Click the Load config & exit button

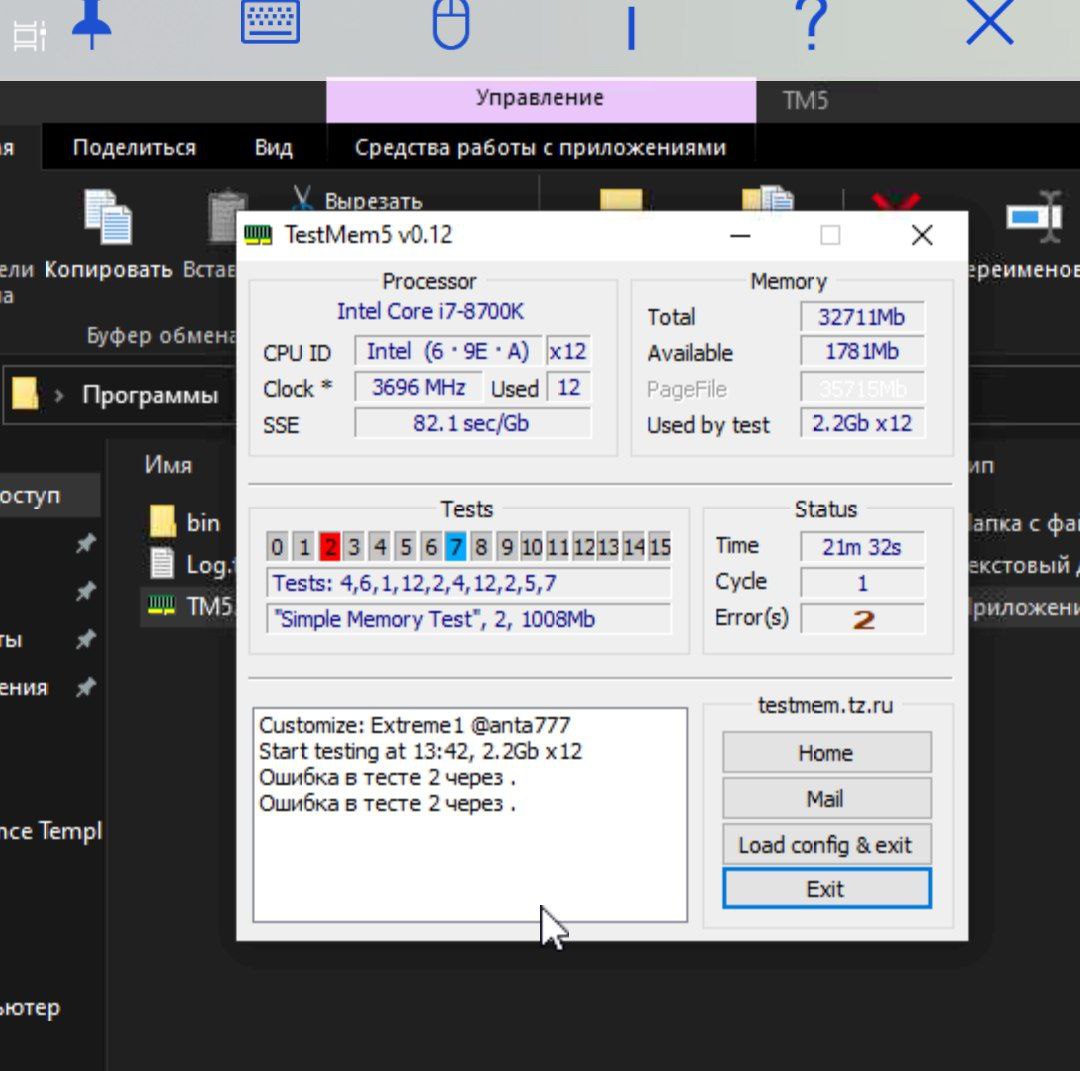click(x=827, y=844)
